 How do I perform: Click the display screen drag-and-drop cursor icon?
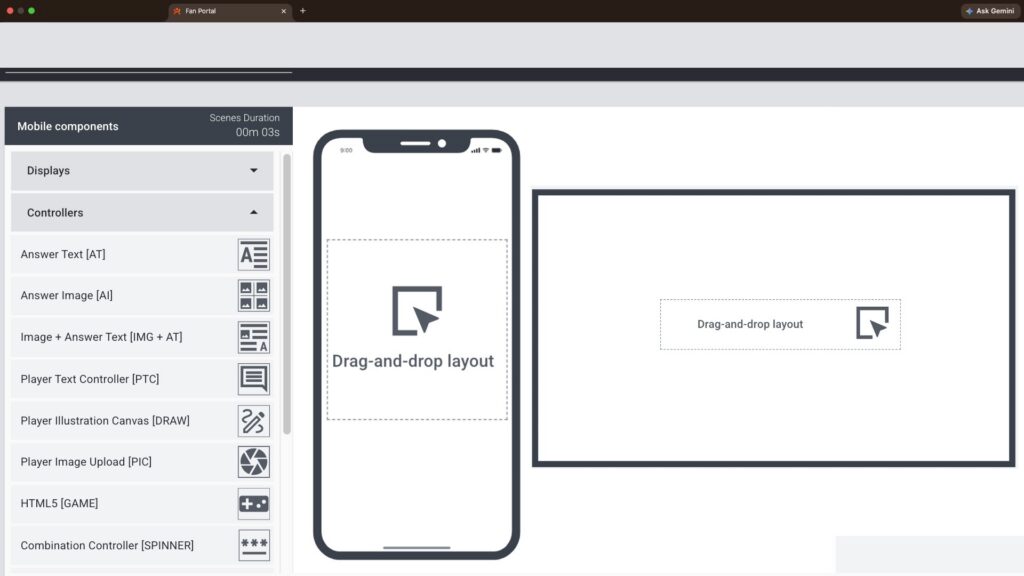872,323
